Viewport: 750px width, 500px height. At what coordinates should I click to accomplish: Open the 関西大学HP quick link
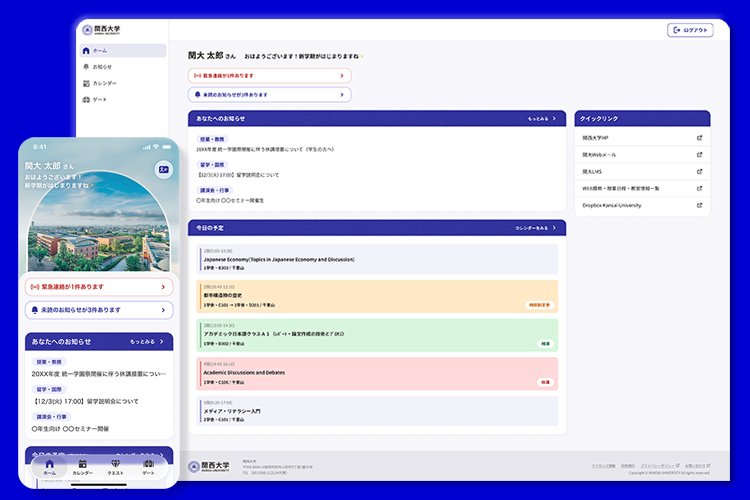coord(642,138)
